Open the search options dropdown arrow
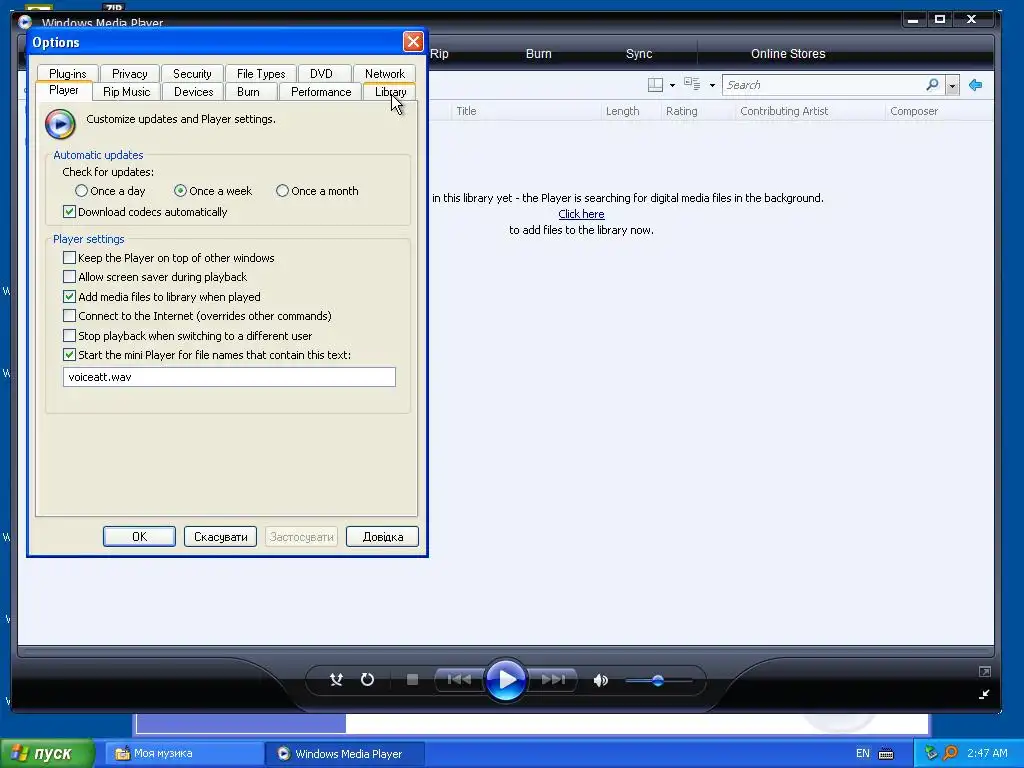The image size is (1024, 768). tap(952, 86)
